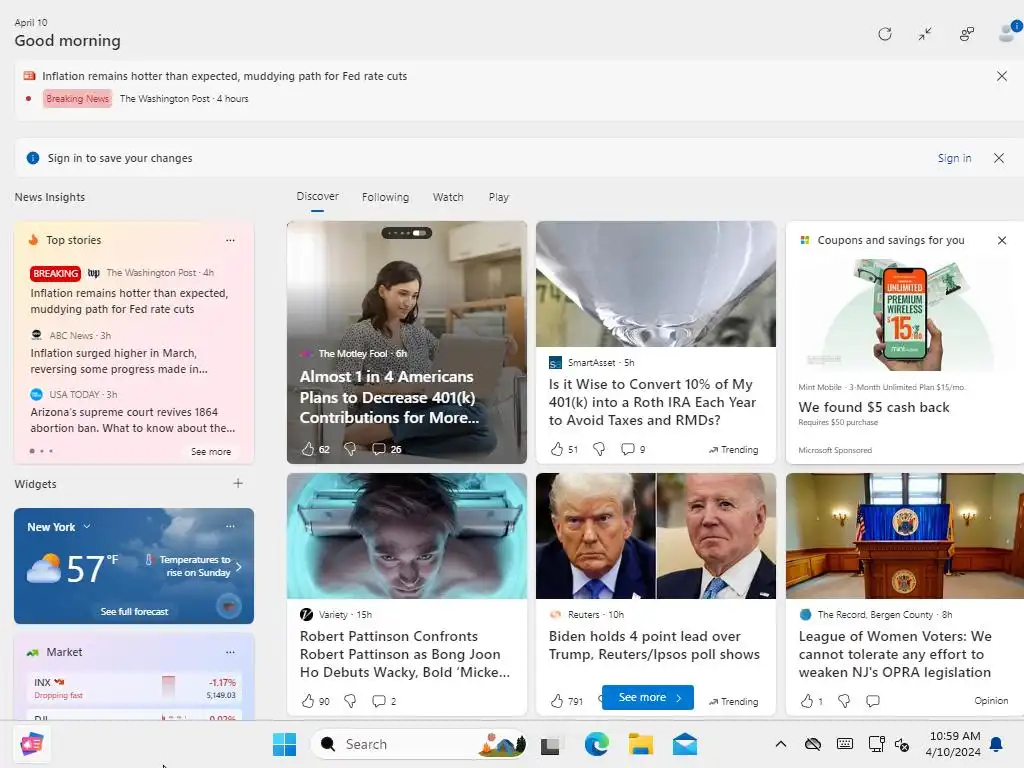Open the notification bell in taskbar
This screenshot has height=768, width=1024.
click(997, 744)
